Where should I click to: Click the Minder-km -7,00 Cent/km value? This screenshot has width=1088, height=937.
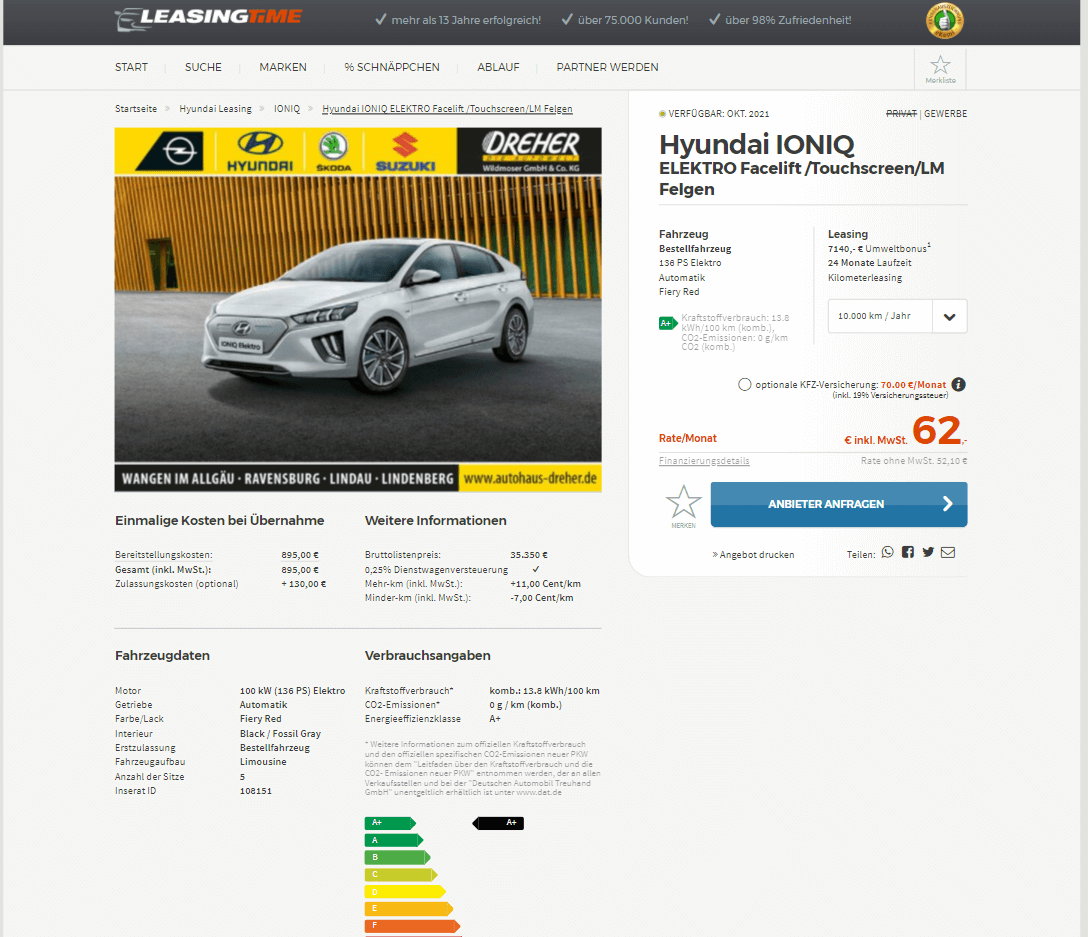click(542, 598)
